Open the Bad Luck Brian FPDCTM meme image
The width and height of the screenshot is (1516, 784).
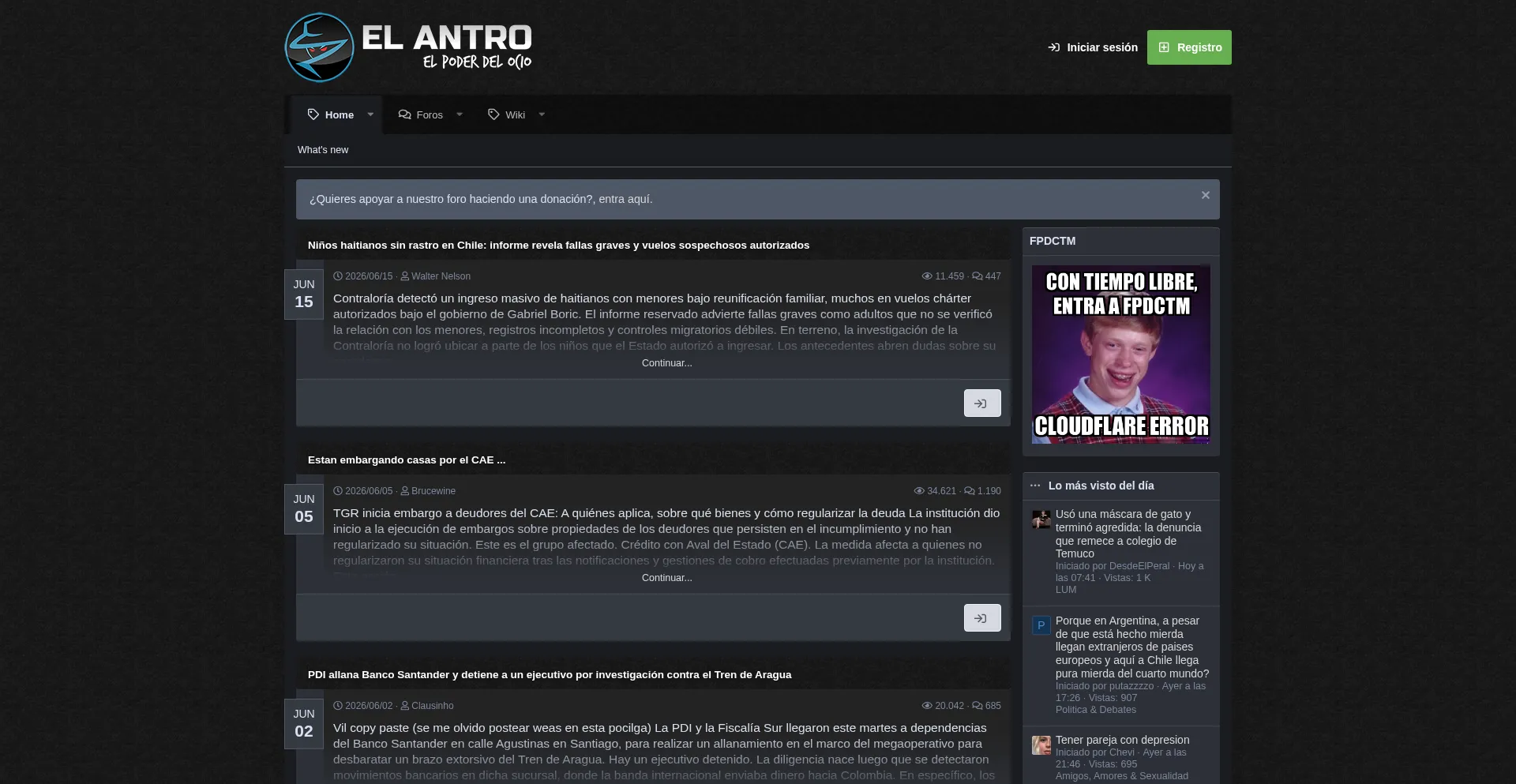pos(1121,354)
